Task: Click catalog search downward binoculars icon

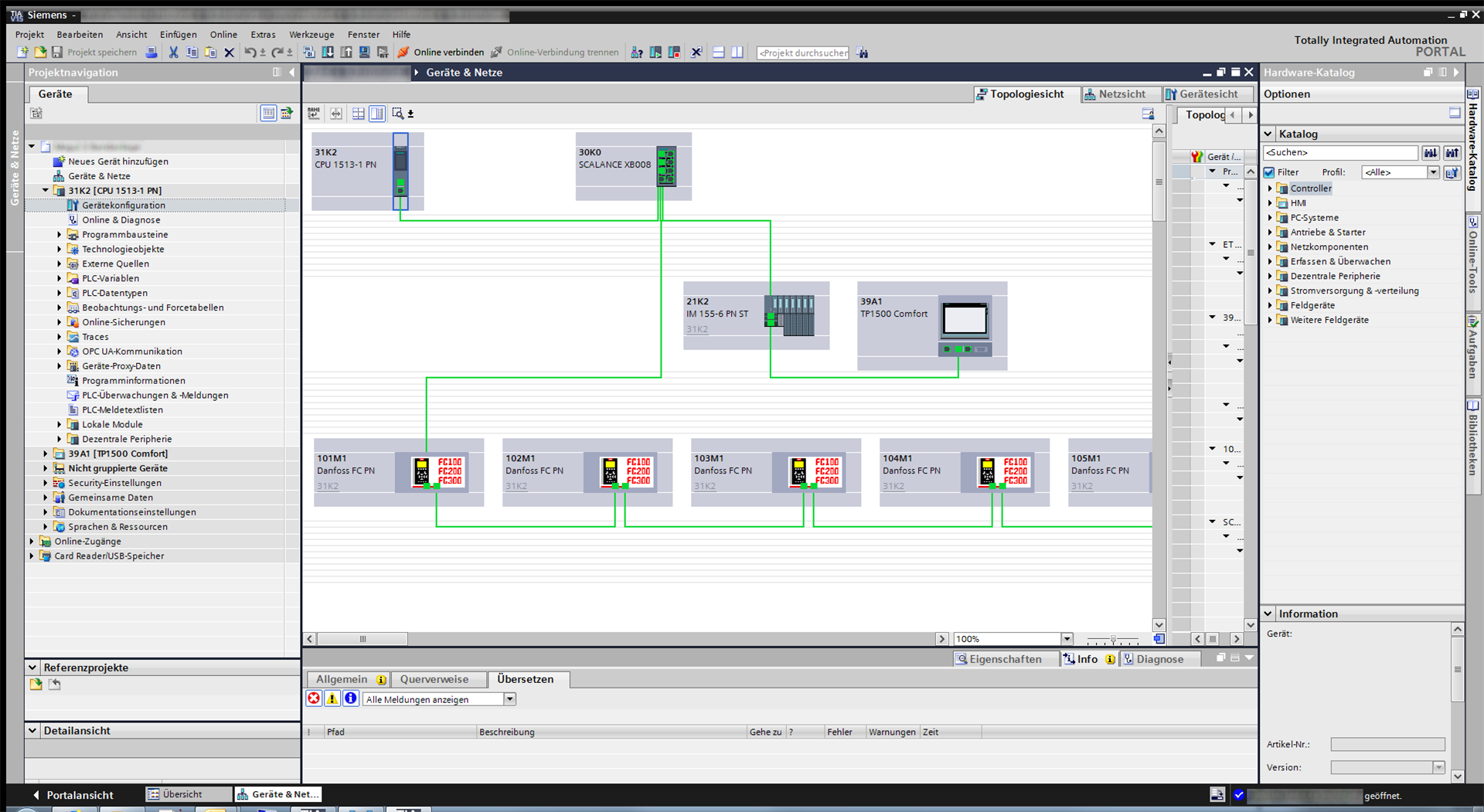Action: pyautogui.click(x=1431, y=153)
